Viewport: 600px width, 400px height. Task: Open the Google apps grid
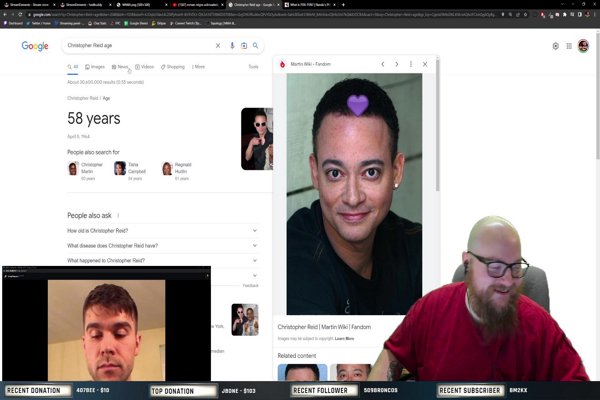[x=569, y=46]
